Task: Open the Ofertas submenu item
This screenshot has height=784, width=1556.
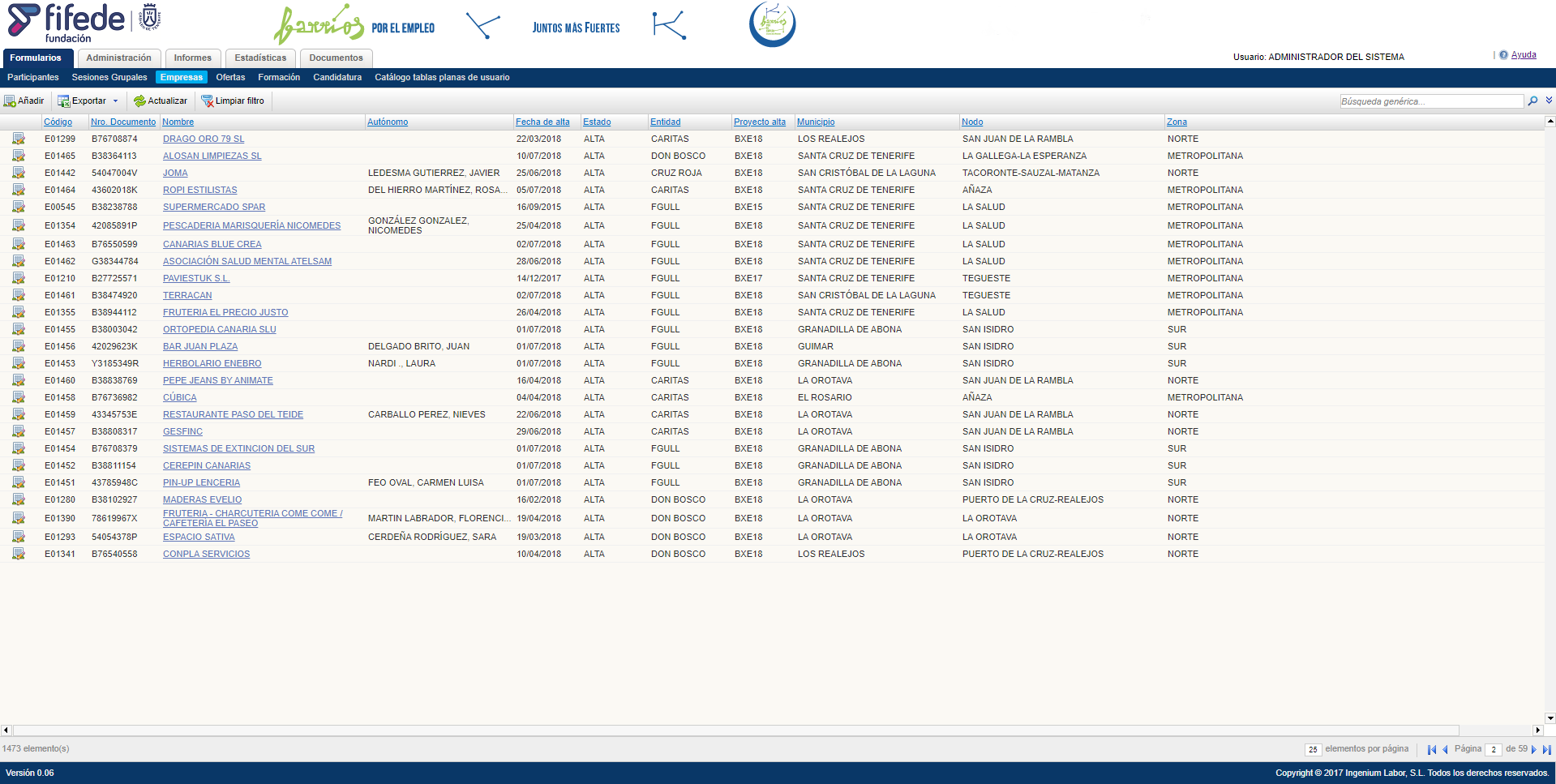Action: click(230, 78)
